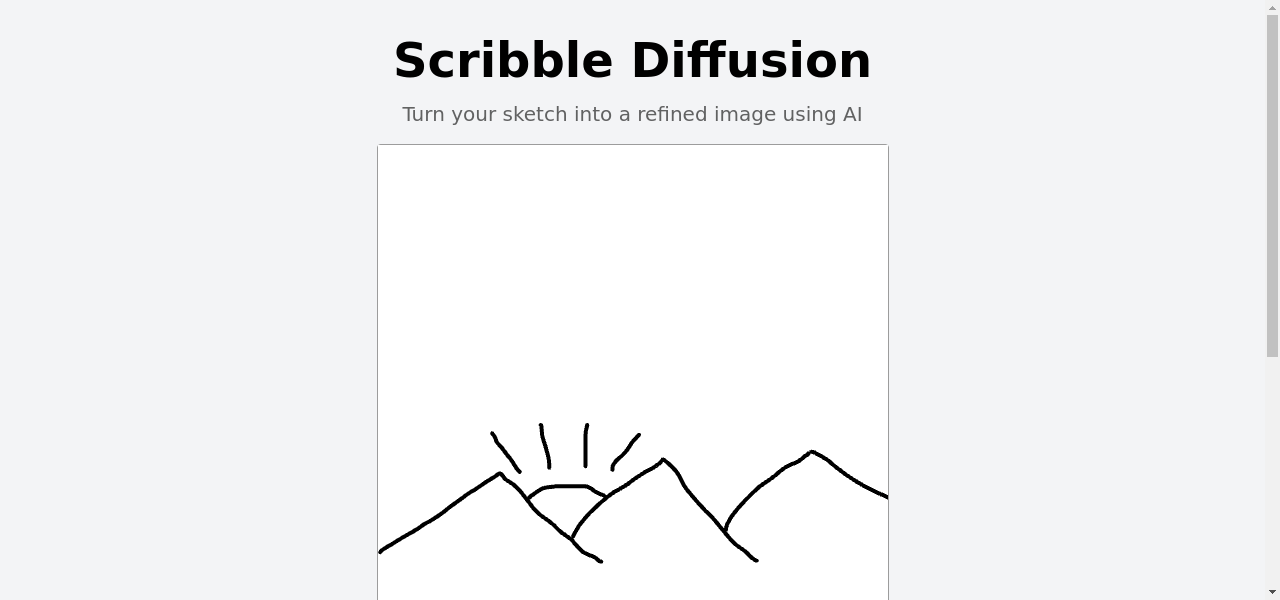Click the leftmost sun ray stroke
Screen dimensions: 1280x600
505,452
